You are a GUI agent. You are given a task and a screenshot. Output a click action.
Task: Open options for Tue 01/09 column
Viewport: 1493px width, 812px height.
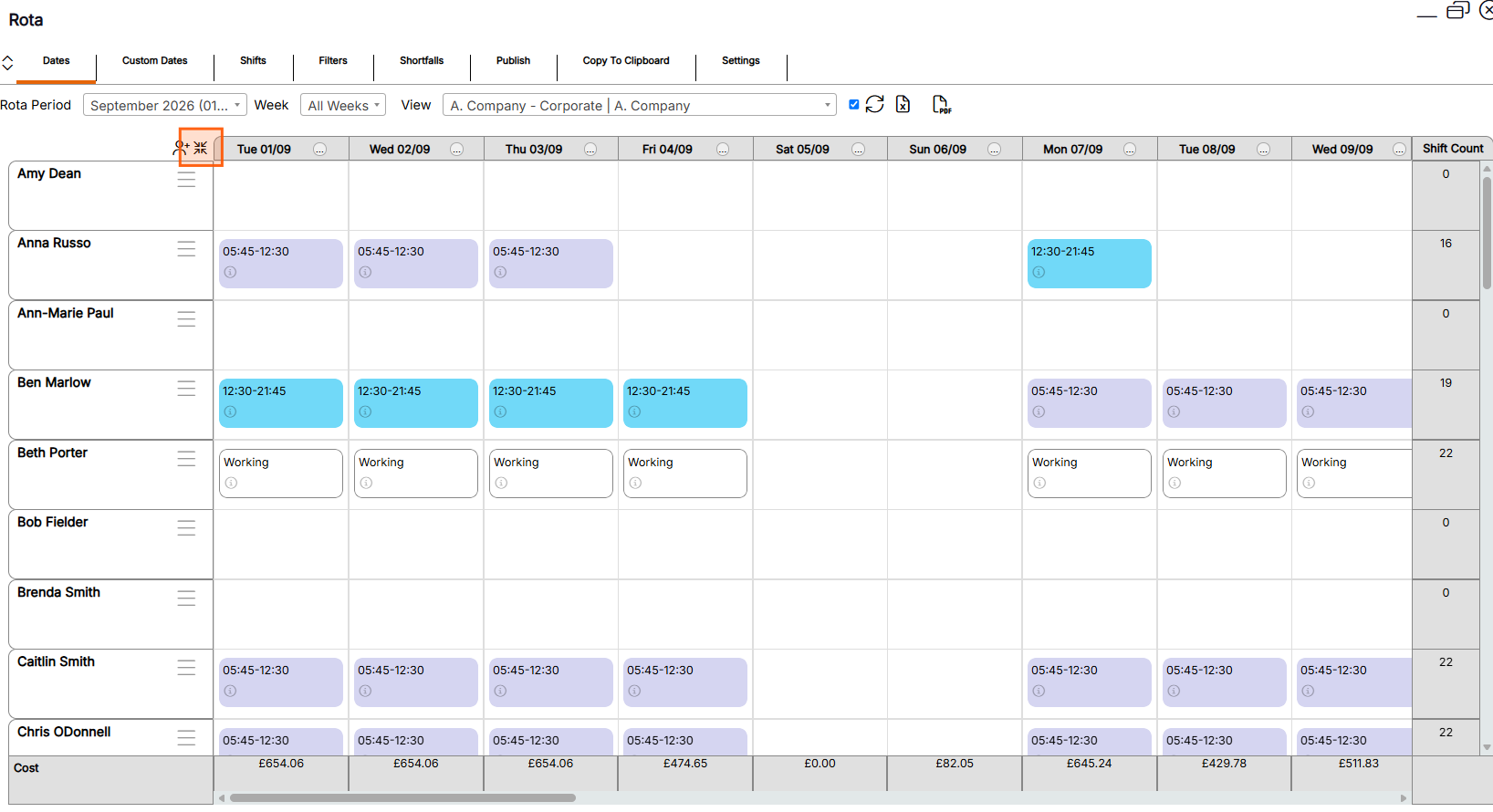(x=320, y=150)
